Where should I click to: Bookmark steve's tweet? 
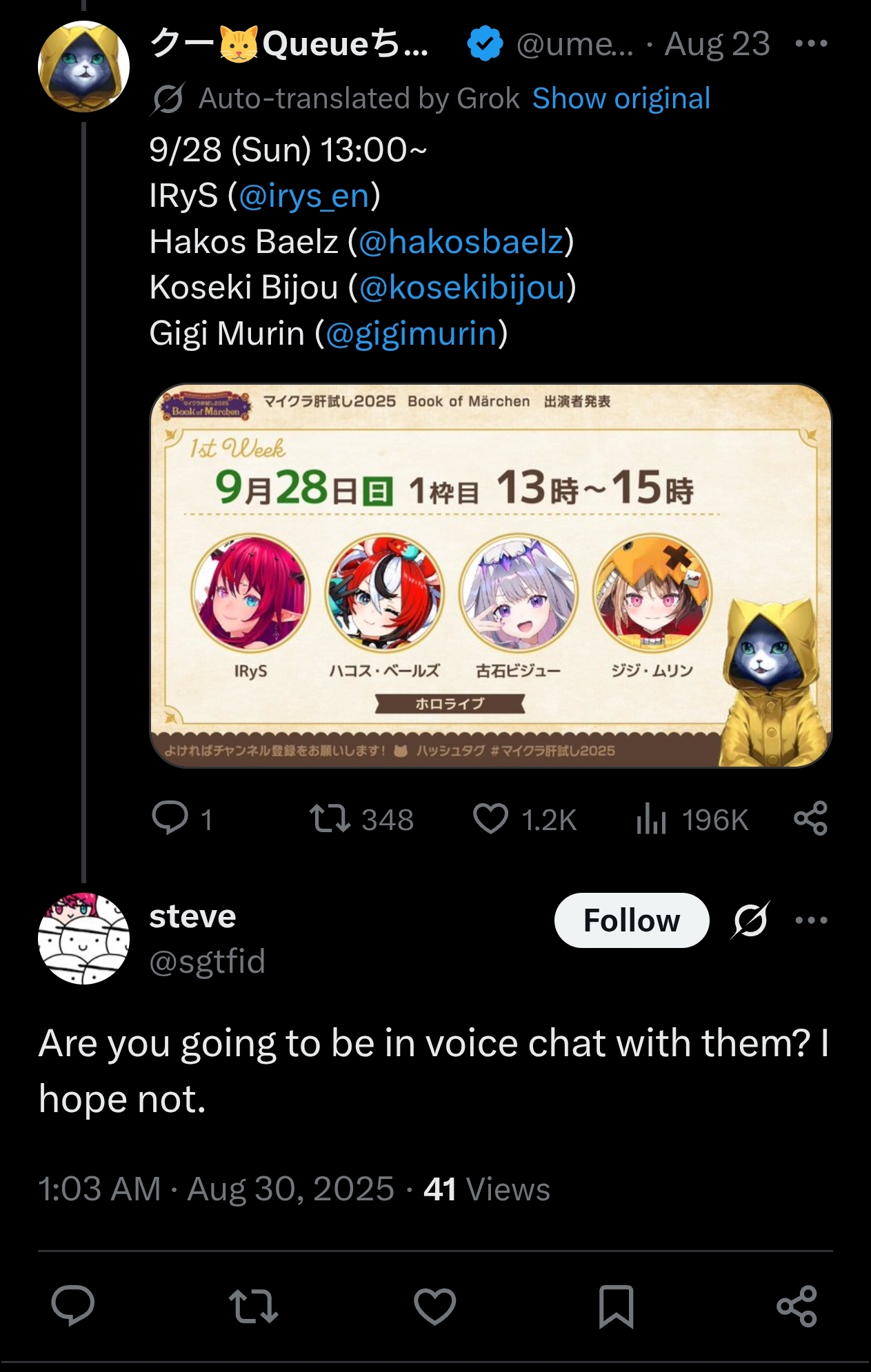coord(616,1306)
